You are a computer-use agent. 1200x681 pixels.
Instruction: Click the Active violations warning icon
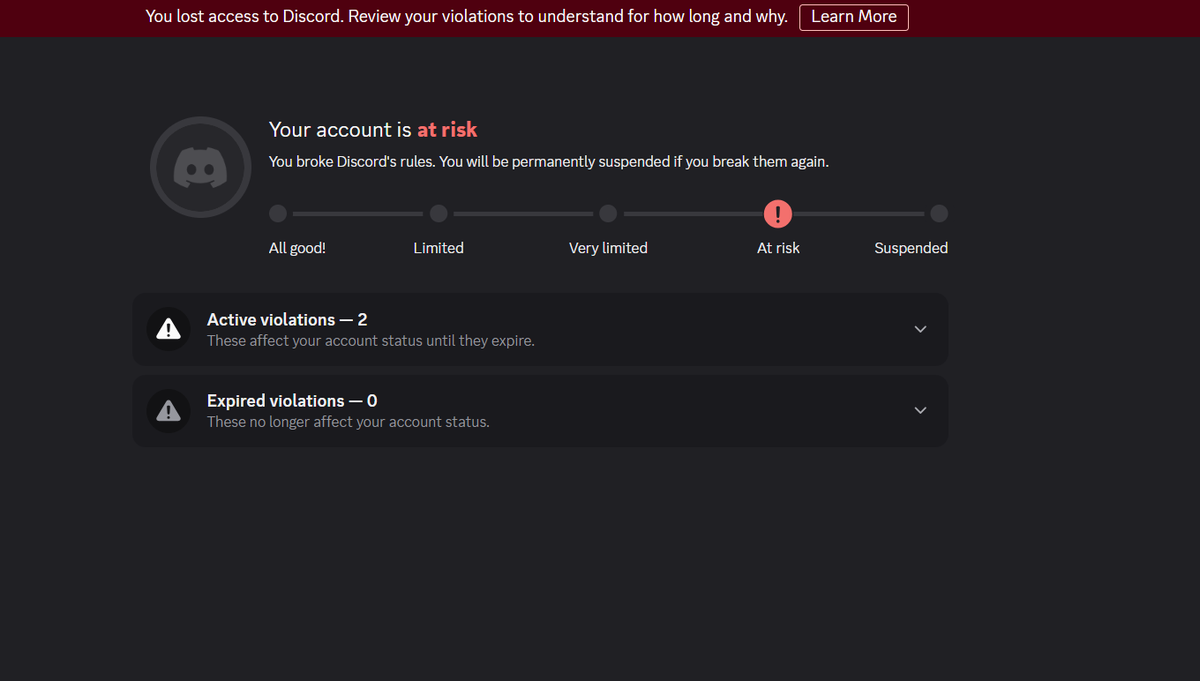coord(169,329)
